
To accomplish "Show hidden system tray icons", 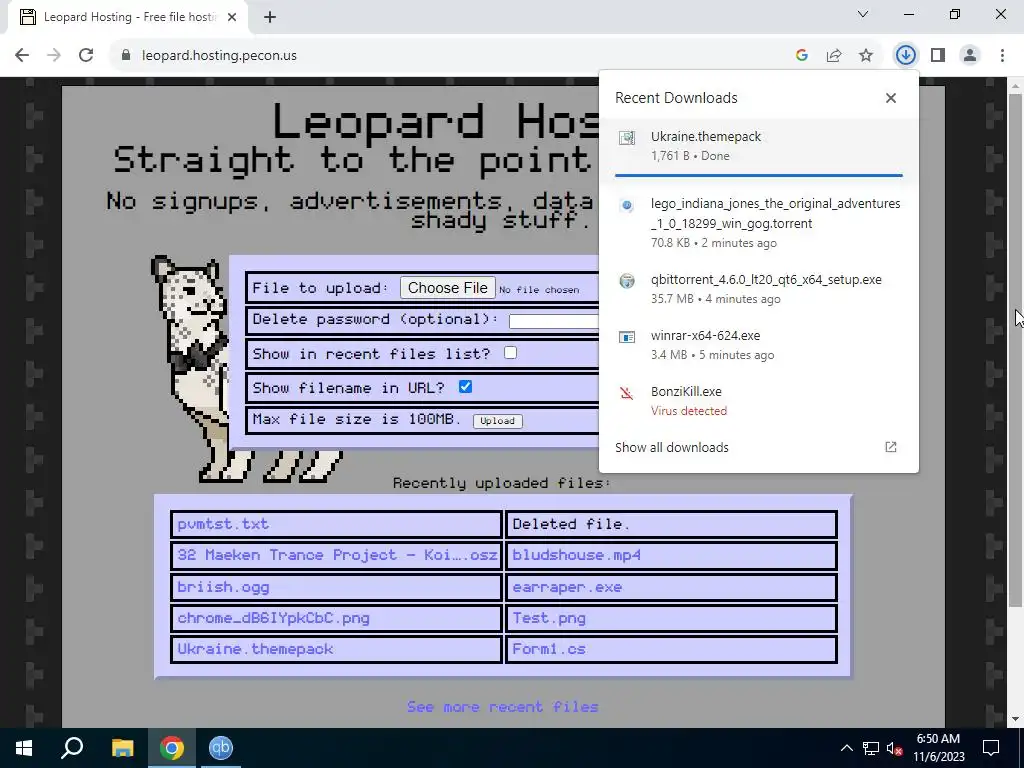I will (x=846, y=748).
